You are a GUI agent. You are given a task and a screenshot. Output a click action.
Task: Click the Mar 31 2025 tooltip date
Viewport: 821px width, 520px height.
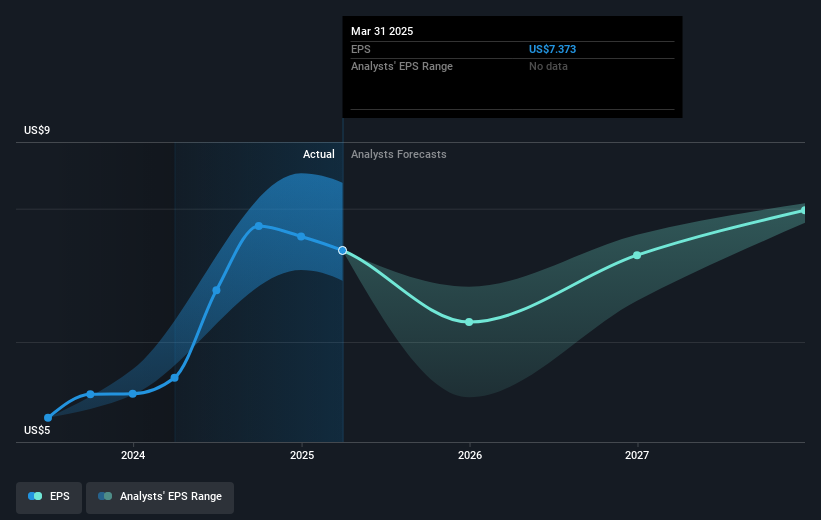click(382, 31)
